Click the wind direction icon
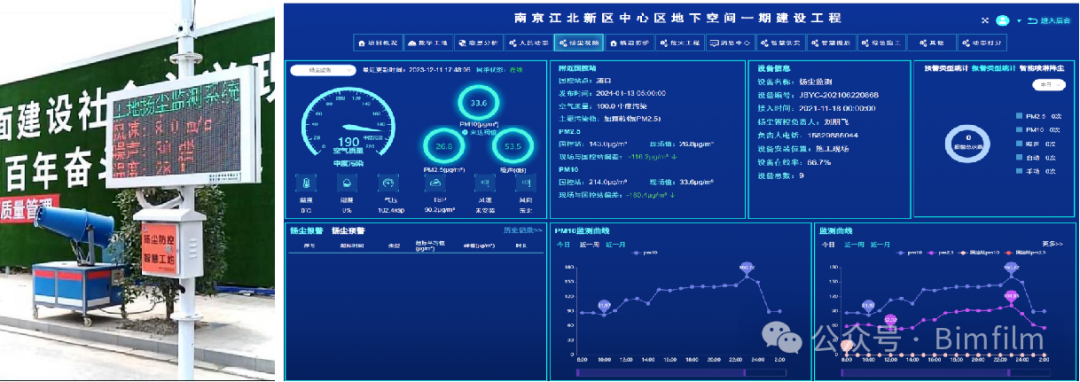1080x382 pixels. 526,183
